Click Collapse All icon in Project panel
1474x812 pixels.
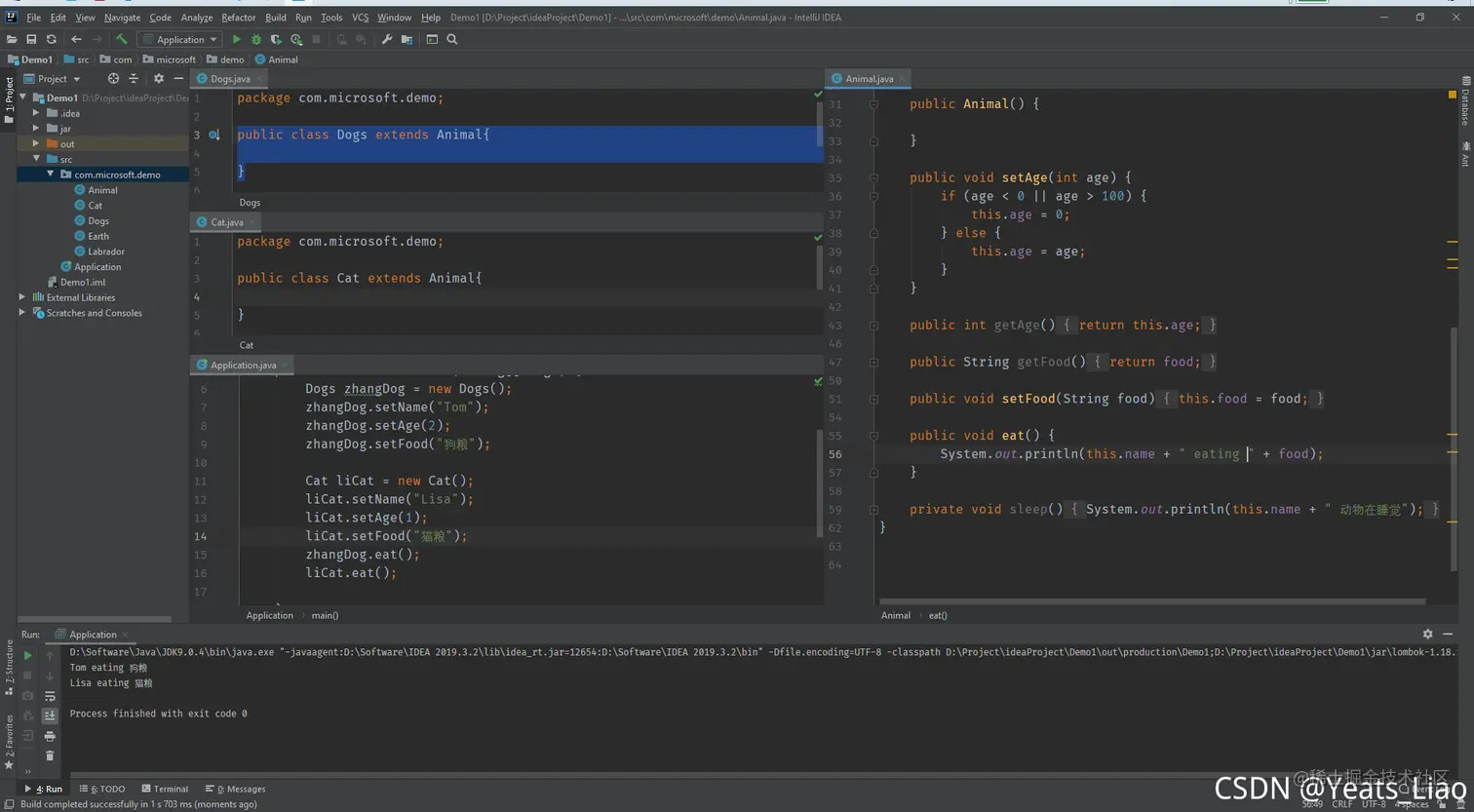[134, 78]
